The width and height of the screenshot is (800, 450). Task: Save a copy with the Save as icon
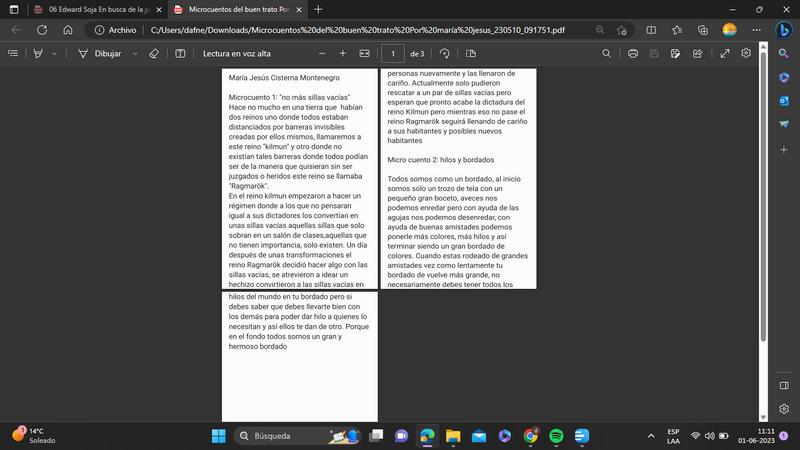pos(676,53)
